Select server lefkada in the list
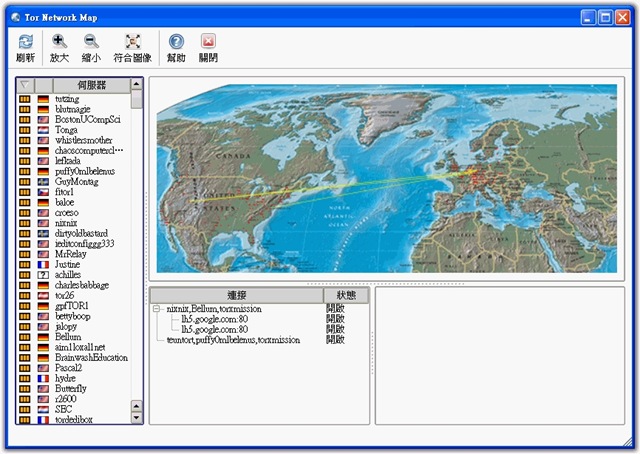The width and height of the screenshot is (640, 454). click(68, 161)
